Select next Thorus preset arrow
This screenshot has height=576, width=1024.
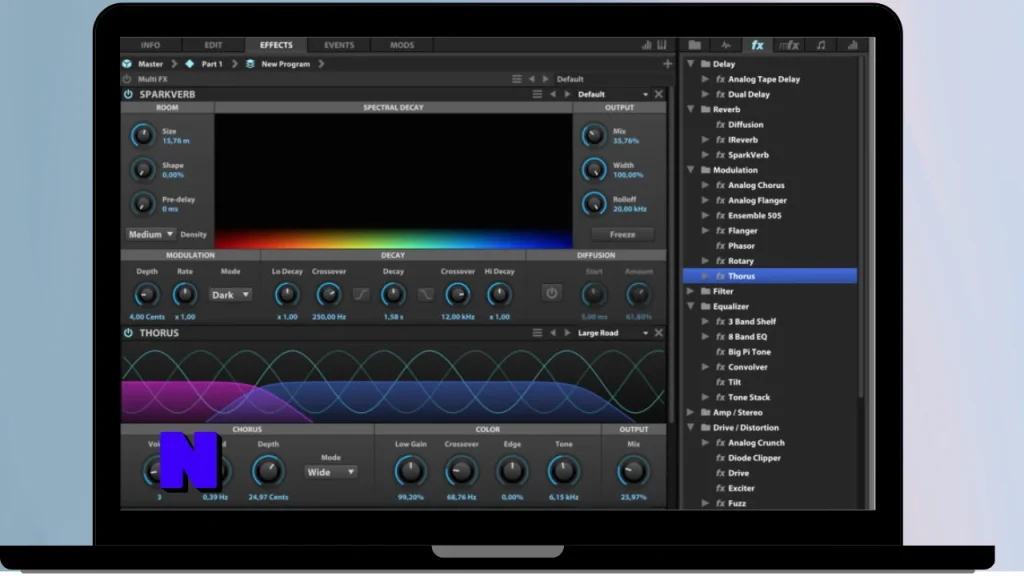coord(567,333)
